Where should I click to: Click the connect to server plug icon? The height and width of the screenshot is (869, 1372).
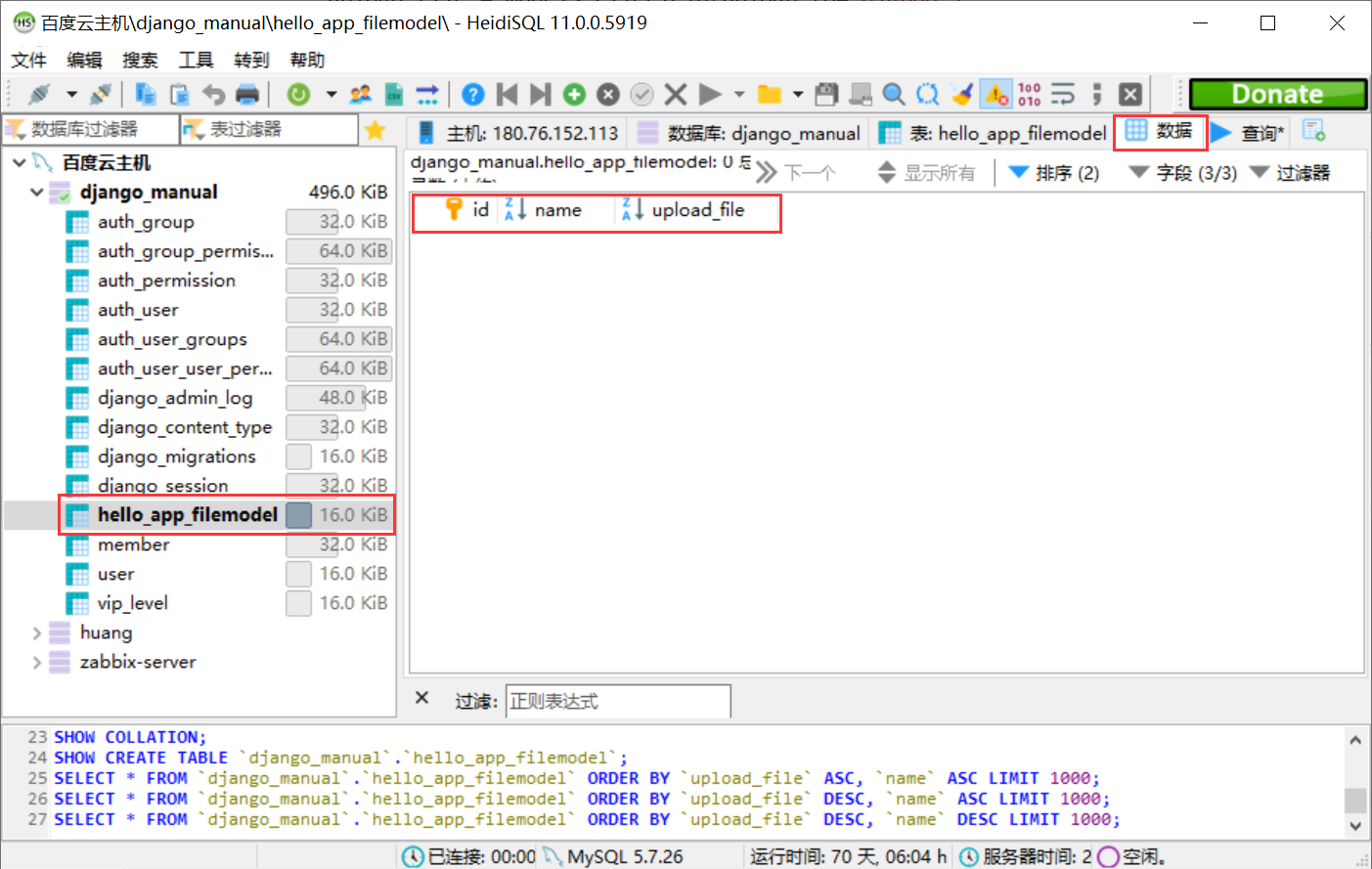point(39,94)
